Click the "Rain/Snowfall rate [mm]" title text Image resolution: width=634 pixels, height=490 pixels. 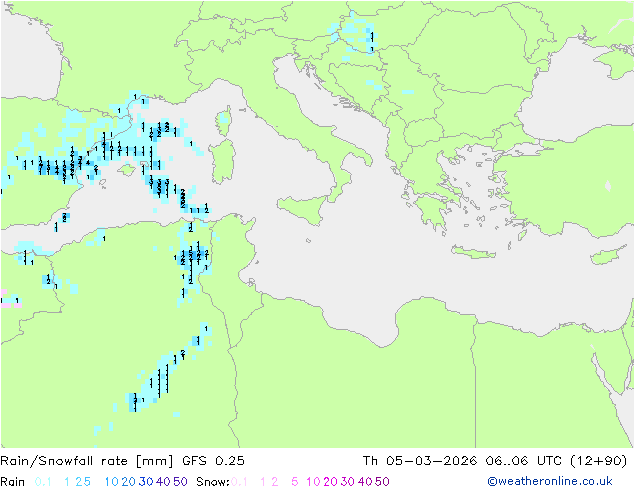pos(87,461)
